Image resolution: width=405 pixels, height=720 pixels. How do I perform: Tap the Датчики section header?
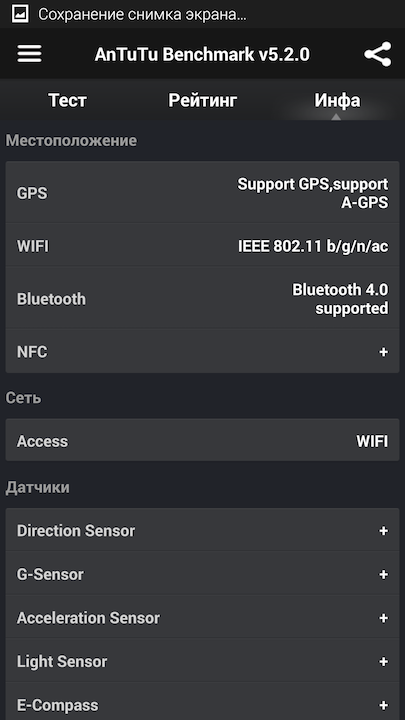[x=38, y=487]
